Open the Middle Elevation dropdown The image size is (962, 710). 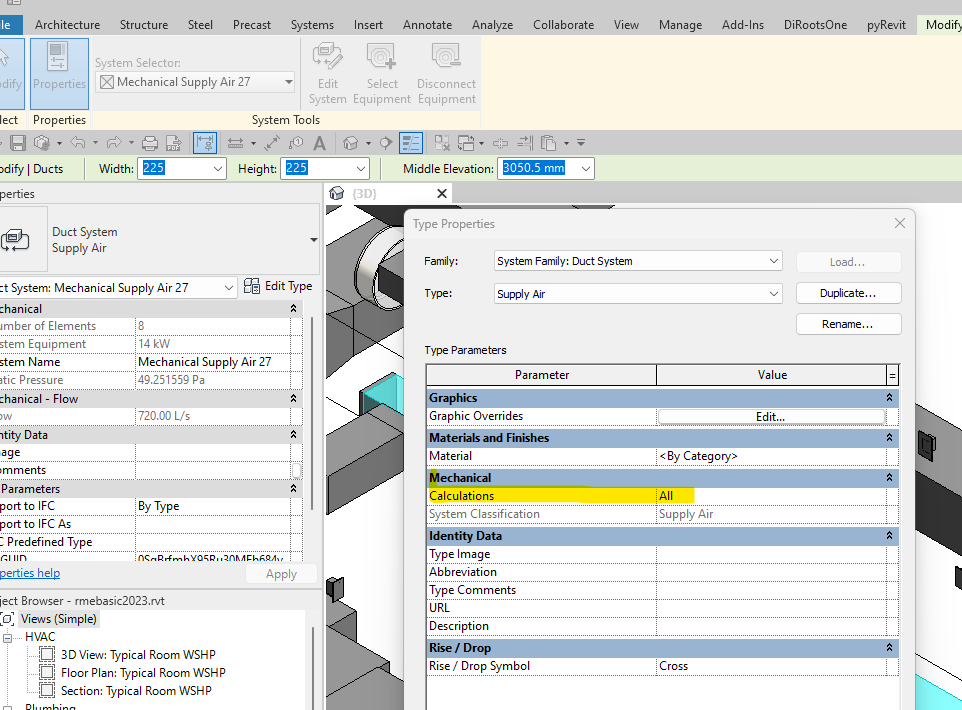(x=586, y=169)
